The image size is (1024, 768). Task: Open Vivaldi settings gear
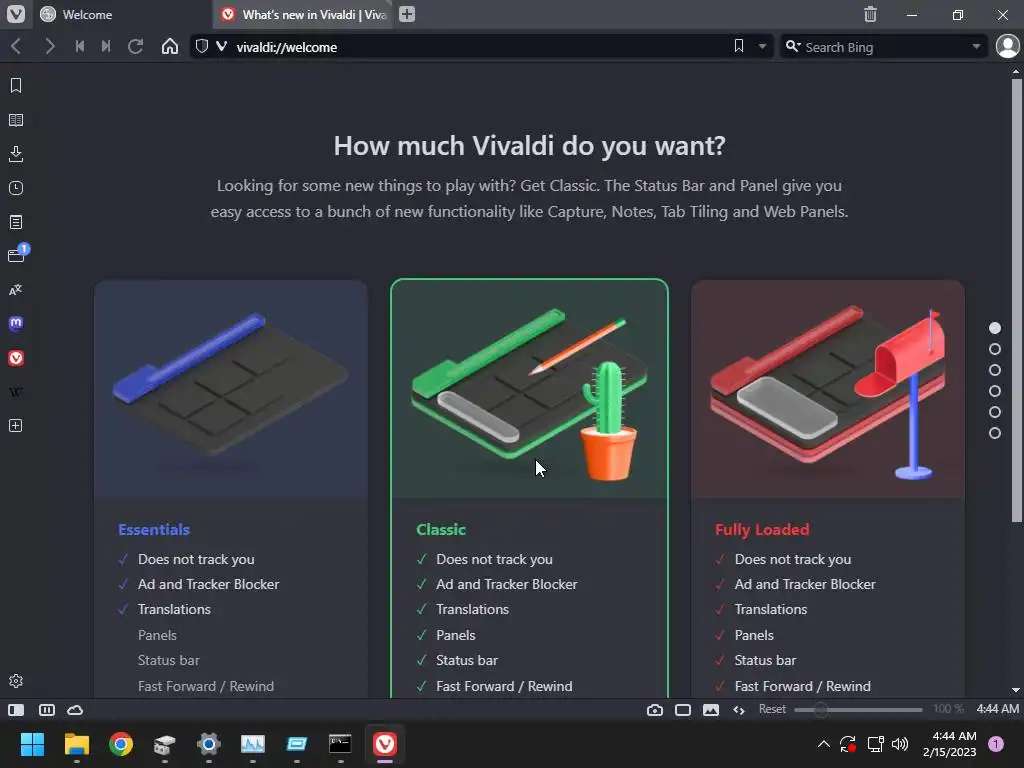[x=16, y=680]
